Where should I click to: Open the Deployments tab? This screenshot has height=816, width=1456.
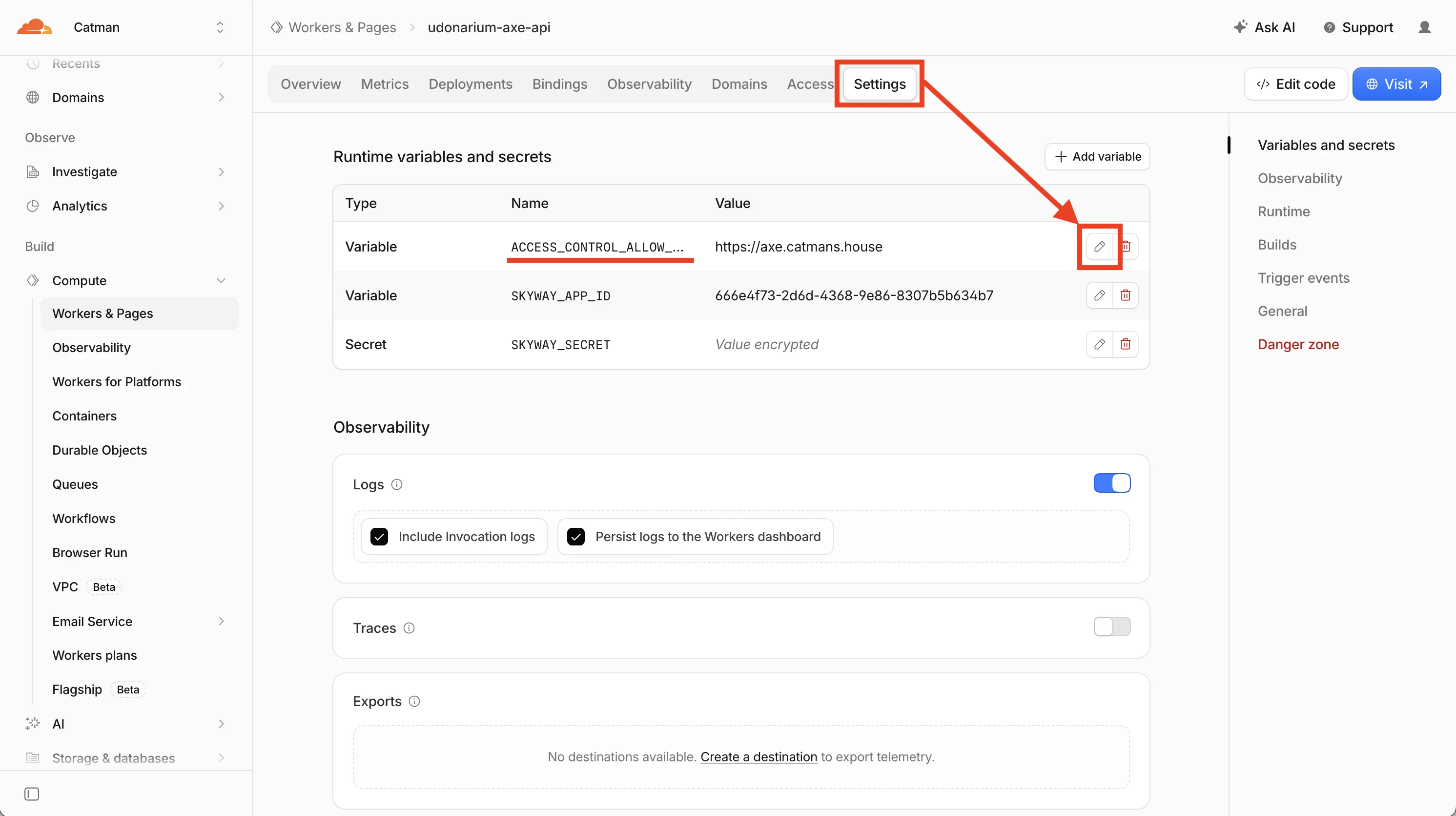[470, 84]
